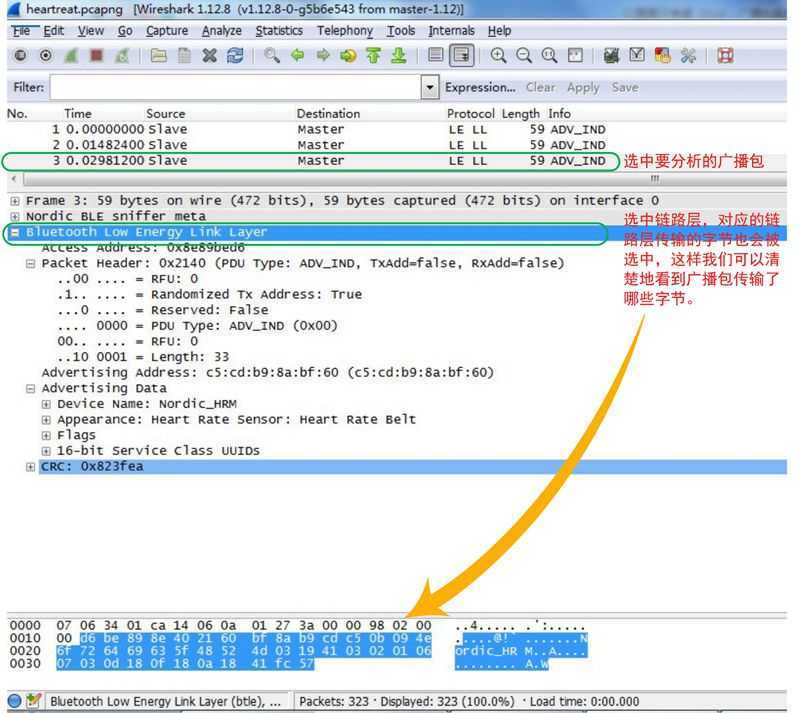Expand the 16-bit Service Class UUIDs node
The width and height of the screenshot is (800, 713).
click(x=46, y=451)
